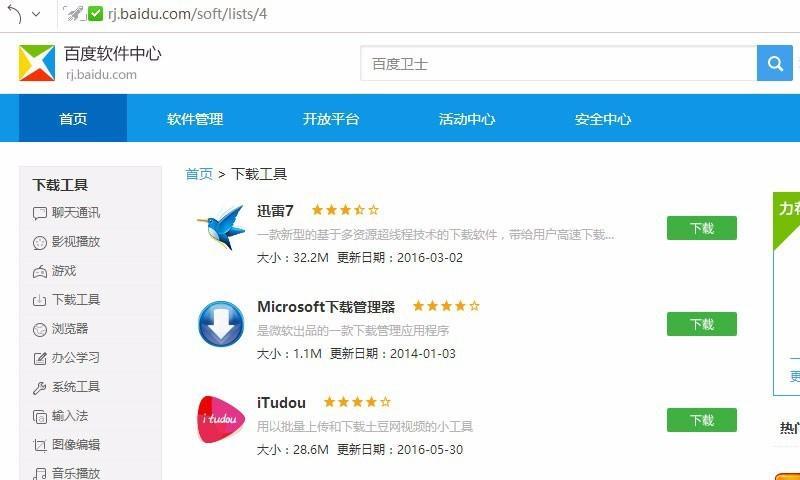Open the 迅雷7 software title
Image resolution: width=800 pixels, height=480 pixels.
276,211
